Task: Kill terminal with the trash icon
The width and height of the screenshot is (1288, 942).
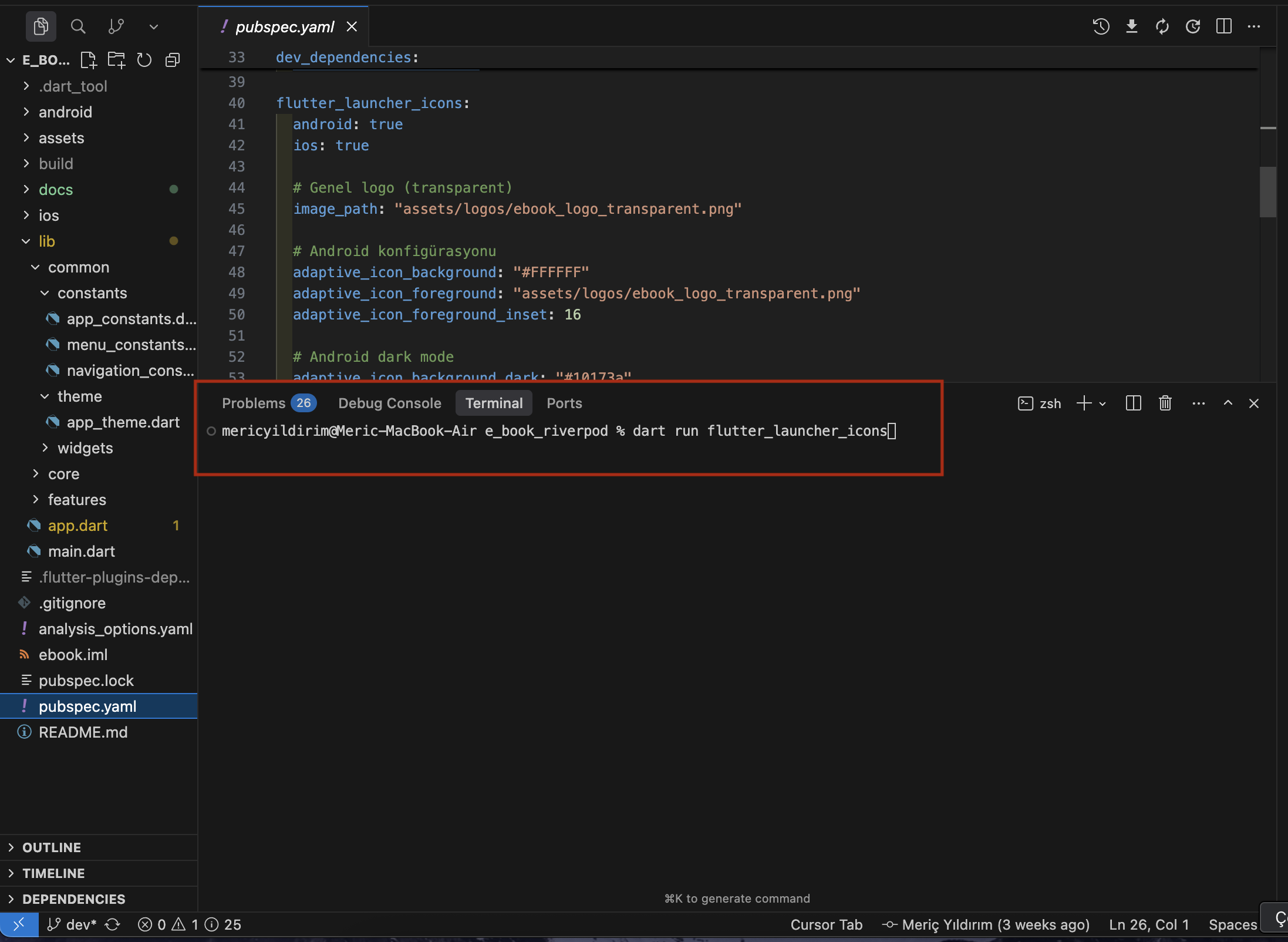Action: (1165, 403)
